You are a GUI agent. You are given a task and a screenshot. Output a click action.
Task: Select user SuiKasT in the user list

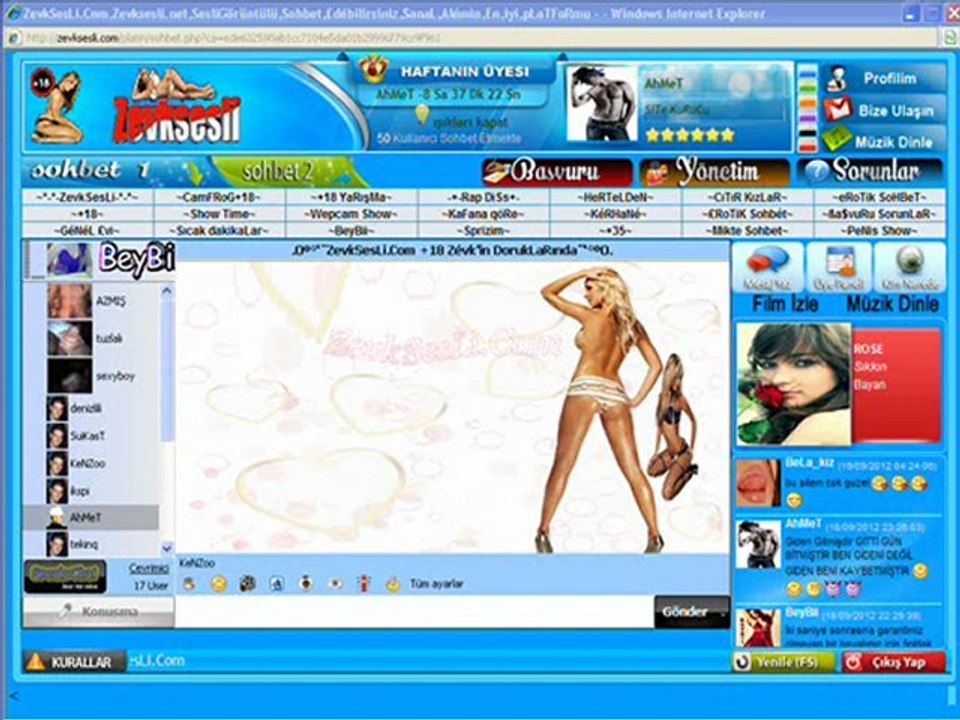[x=91, y=436]
